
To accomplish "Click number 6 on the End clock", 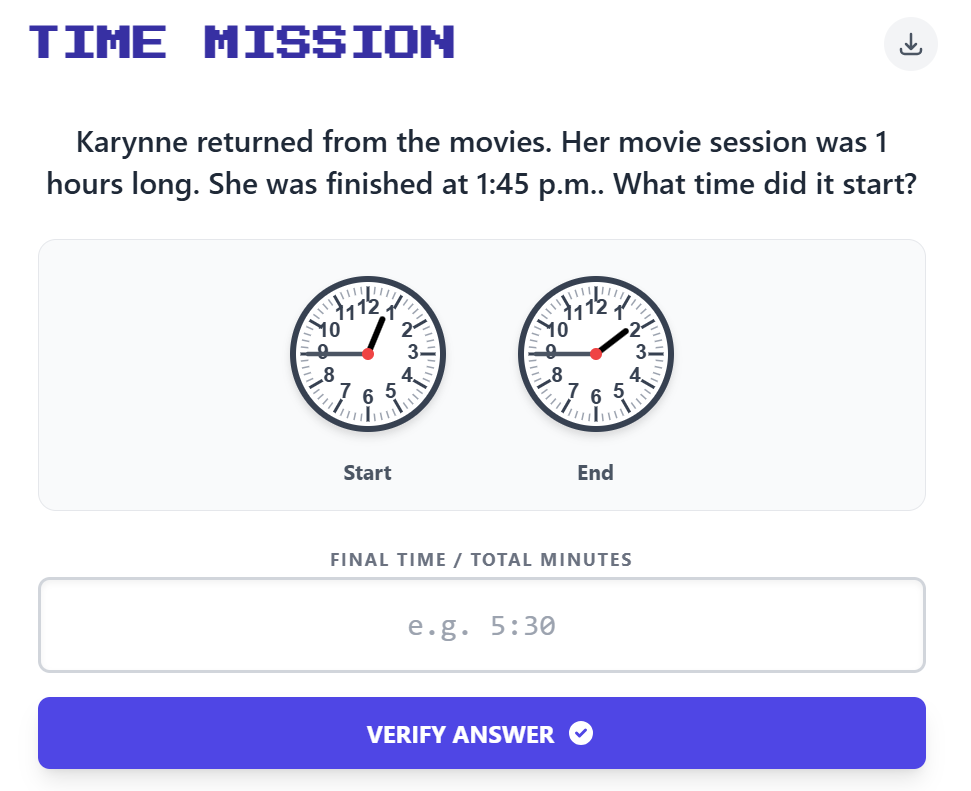I will [596, 397].
